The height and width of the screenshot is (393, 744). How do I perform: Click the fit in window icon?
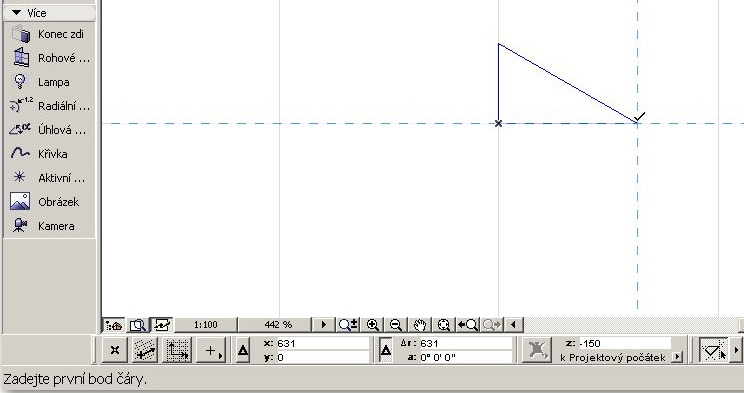pyautogui.click(x=444, y=325)
